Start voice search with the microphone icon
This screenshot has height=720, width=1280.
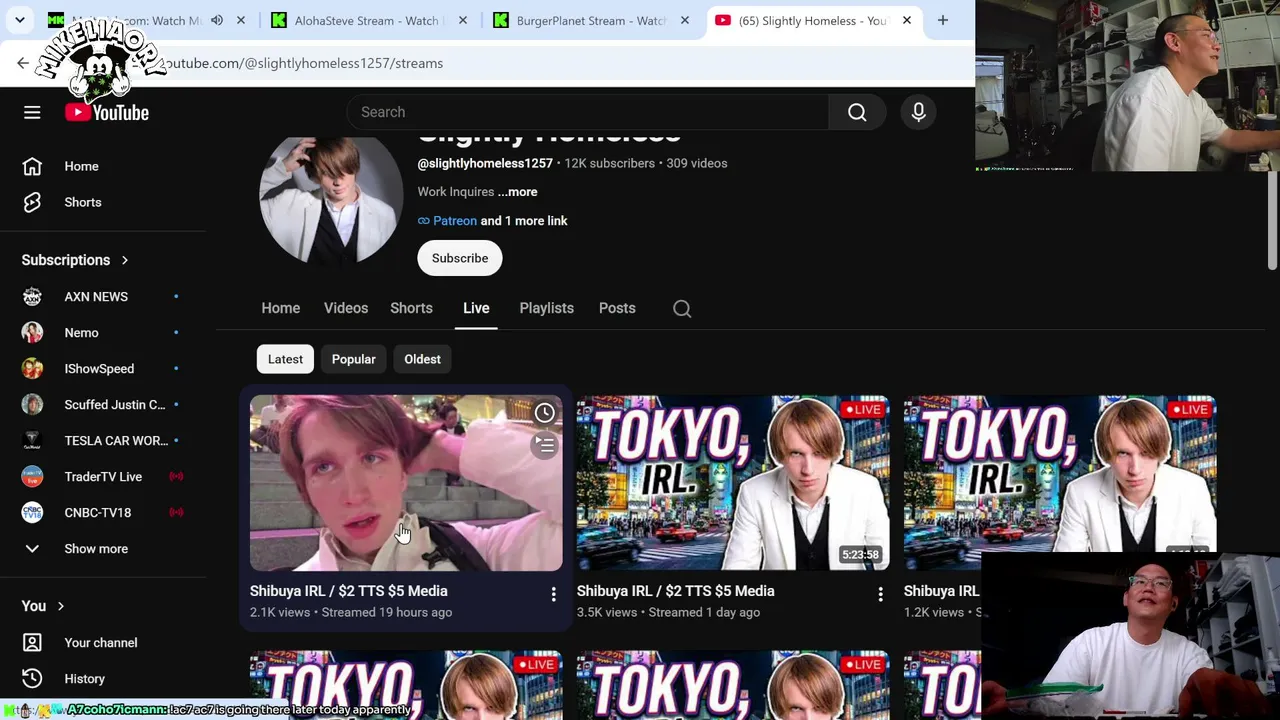tap(918, 112)
